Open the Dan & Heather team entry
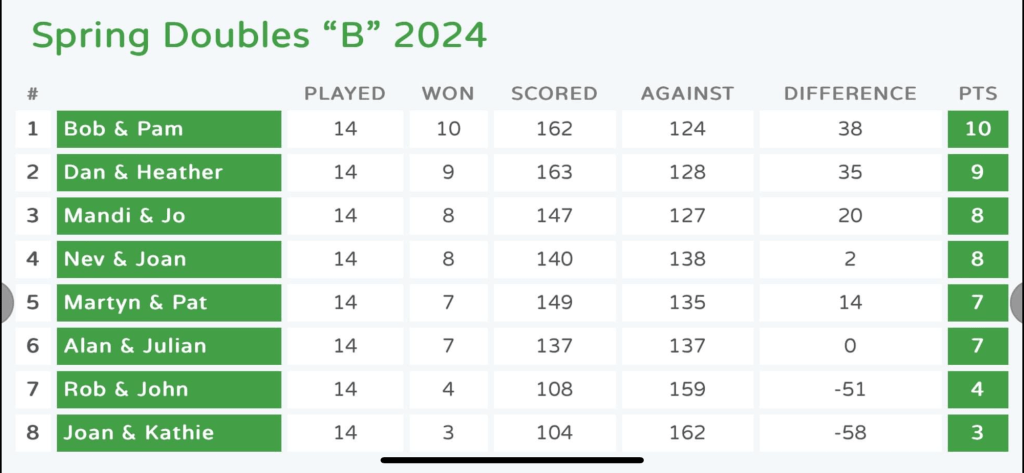This screenshot has height=473, width=1024. tap(142, 172)
